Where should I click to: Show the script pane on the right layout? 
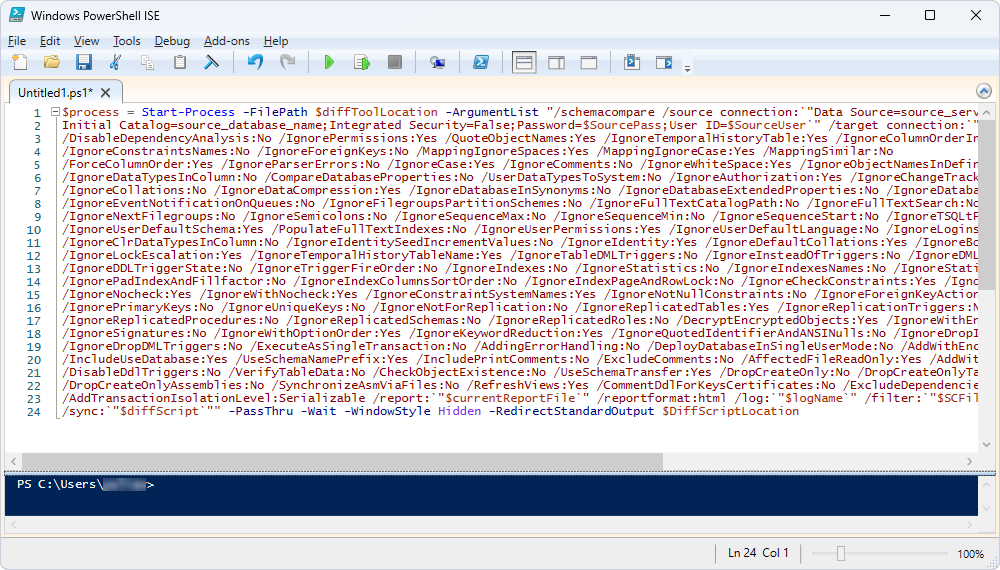tap(557, 62)
